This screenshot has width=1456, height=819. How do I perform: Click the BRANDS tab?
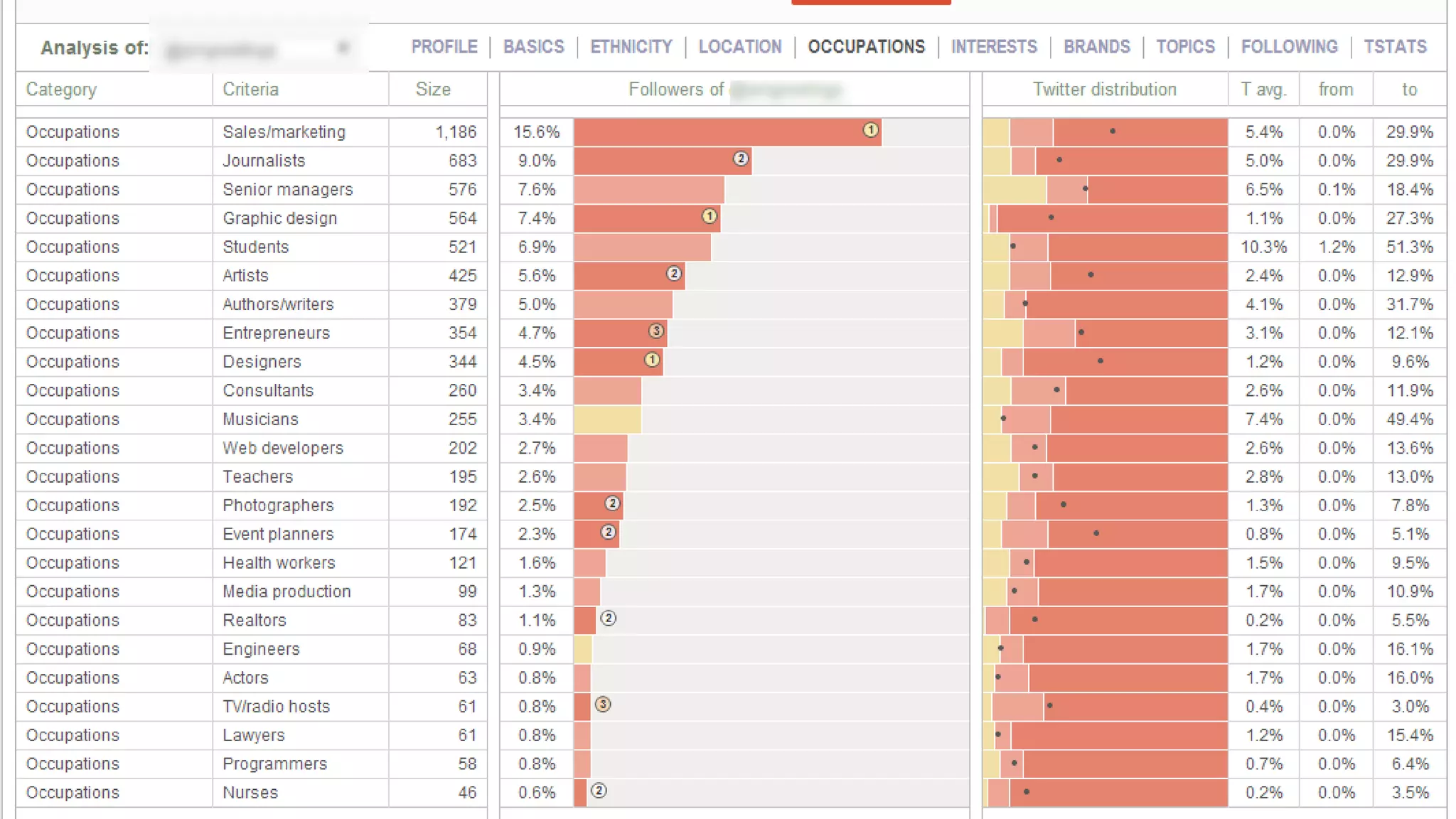(1096, 47)
